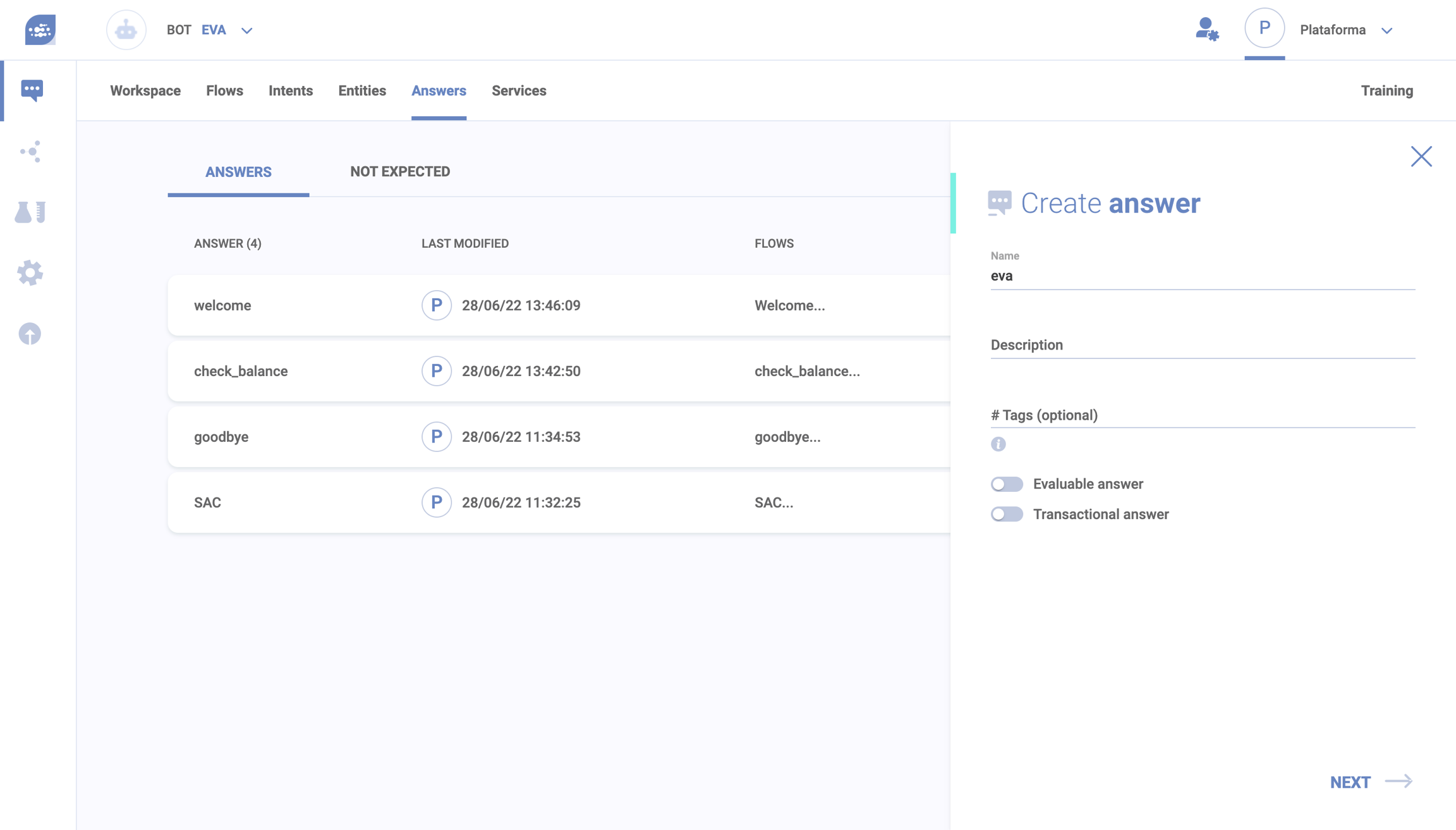Enable the Transactional answer toggle
Screen dimensions: 1456x830
click(x=1007, y=514)
